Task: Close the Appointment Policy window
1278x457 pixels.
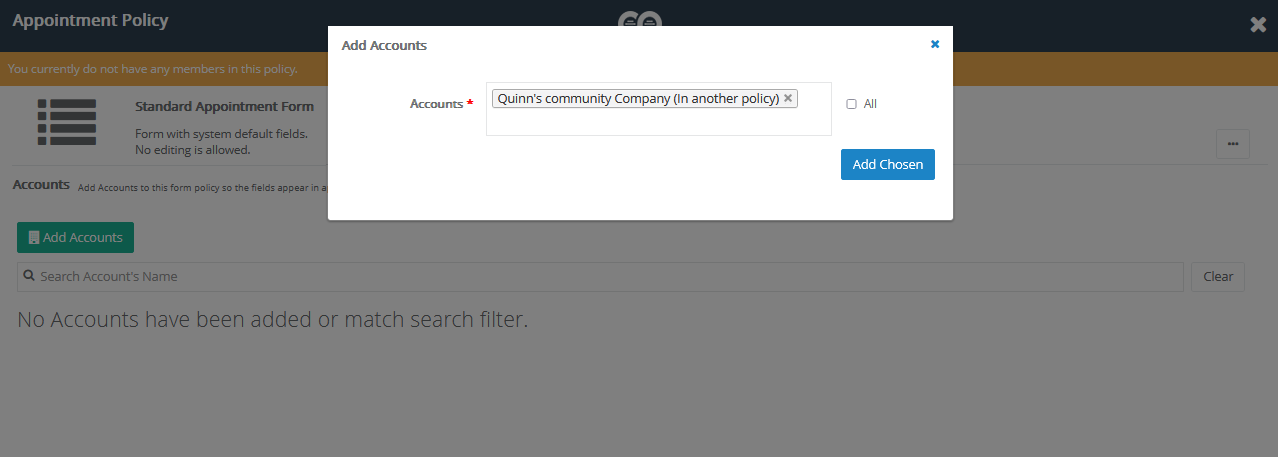Action: 1258,25
